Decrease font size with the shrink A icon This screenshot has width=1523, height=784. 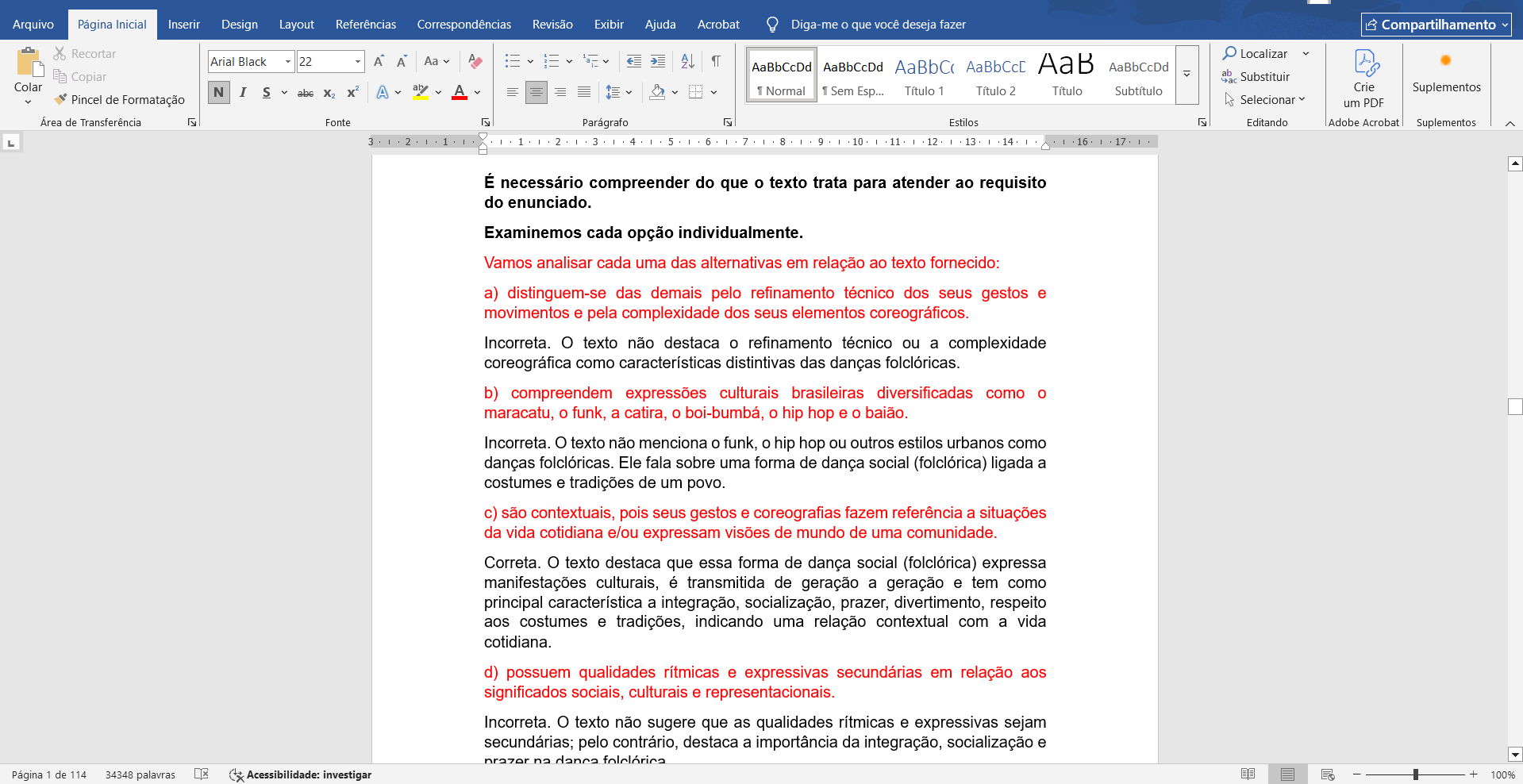click(402, 61)
